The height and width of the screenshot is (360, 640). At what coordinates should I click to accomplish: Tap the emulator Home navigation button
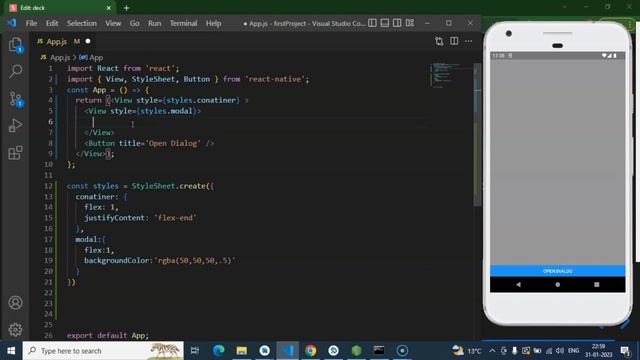click(x=558, y=284)
